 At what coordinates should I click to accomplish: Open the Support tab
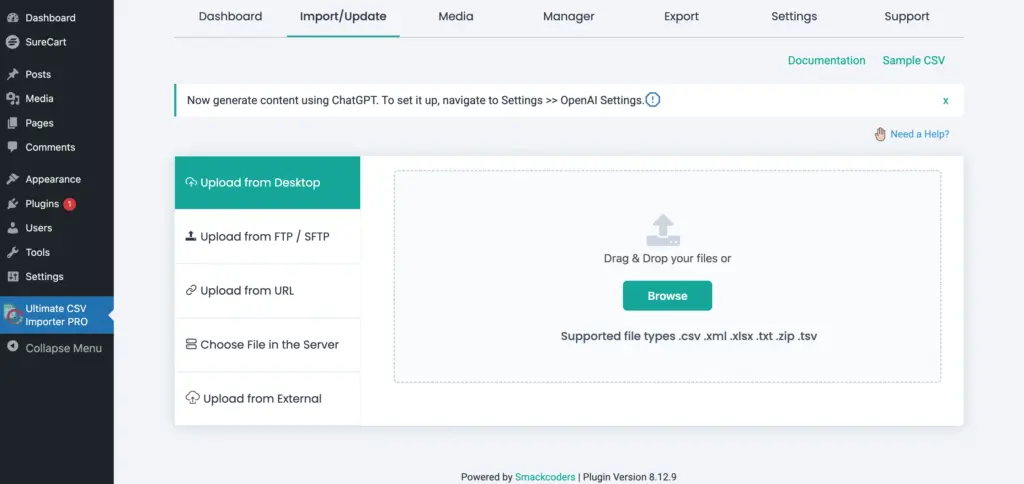click(907, 16)
